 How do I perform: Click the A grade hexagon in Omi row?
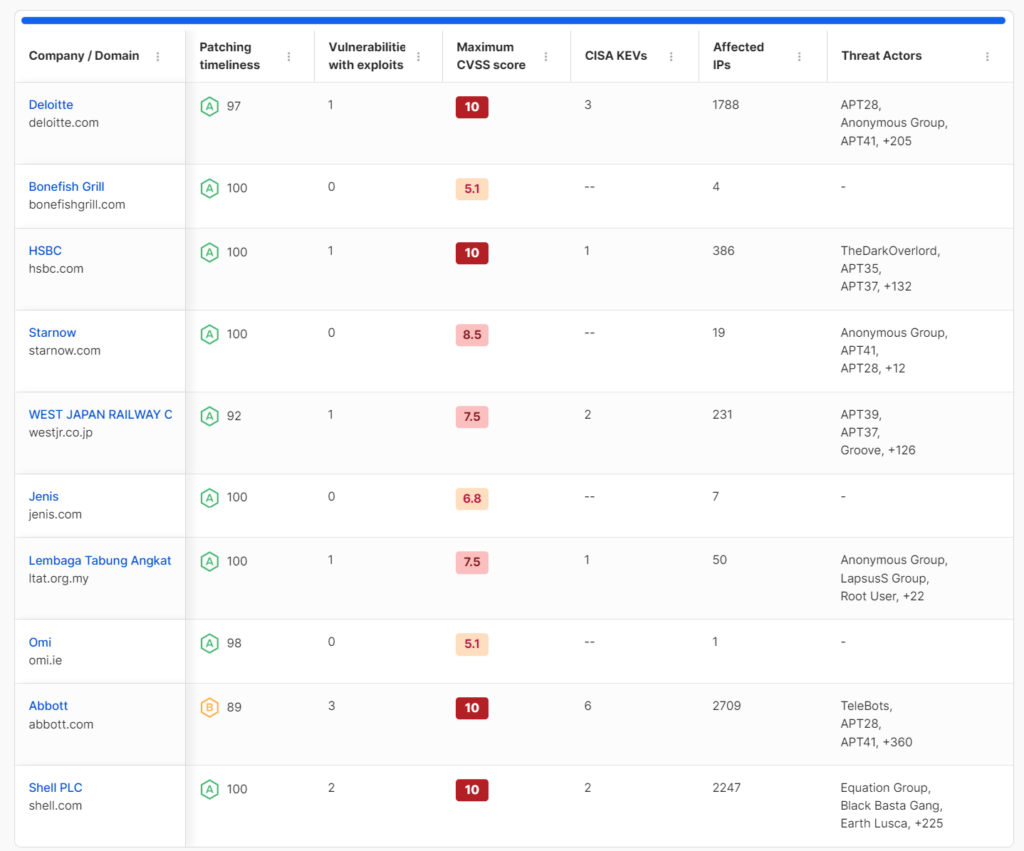pyautogui.click(x=209, y=643)
